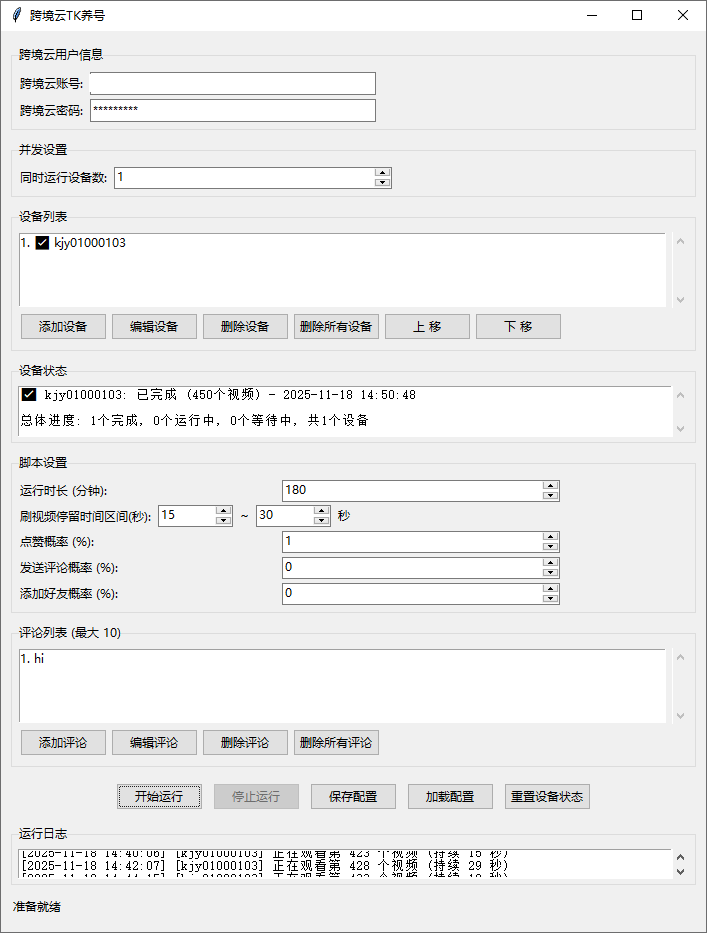The width and height of the screenshot is (707, 933).
Task: Increase 同时运行设备数 with up arrow
Action: tap(383, 173)
